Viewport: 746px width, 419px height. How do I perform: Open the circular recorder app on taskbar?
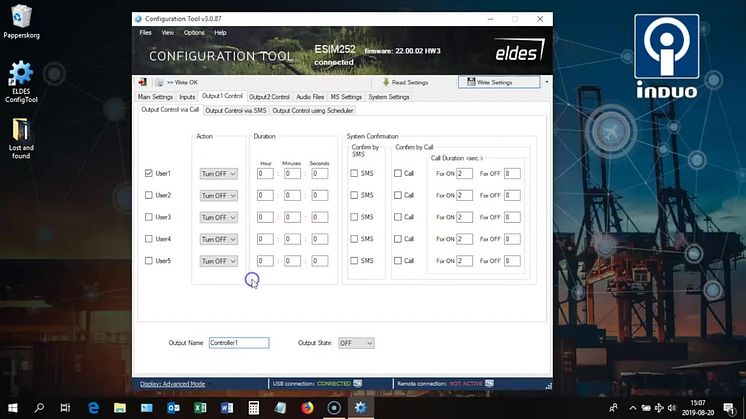tap(334, 408)
